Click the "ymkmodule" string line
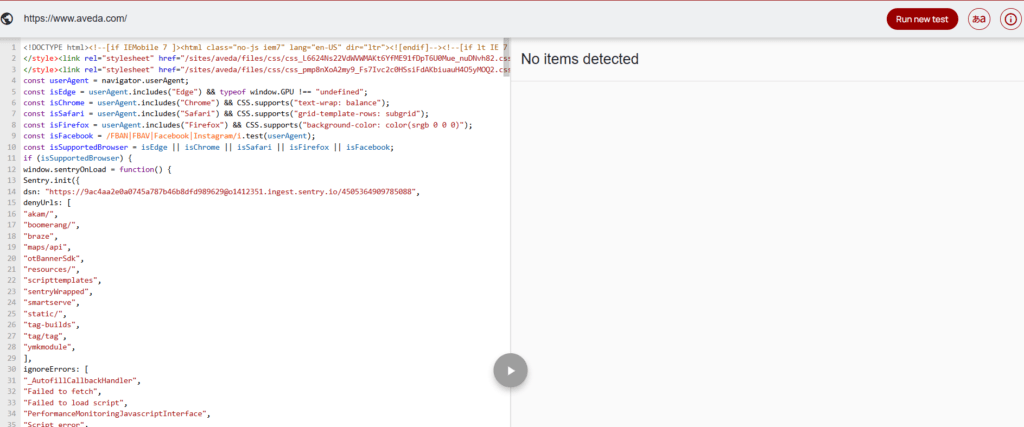This screenshot has height=427, width=1024. [x=50, y=347]
